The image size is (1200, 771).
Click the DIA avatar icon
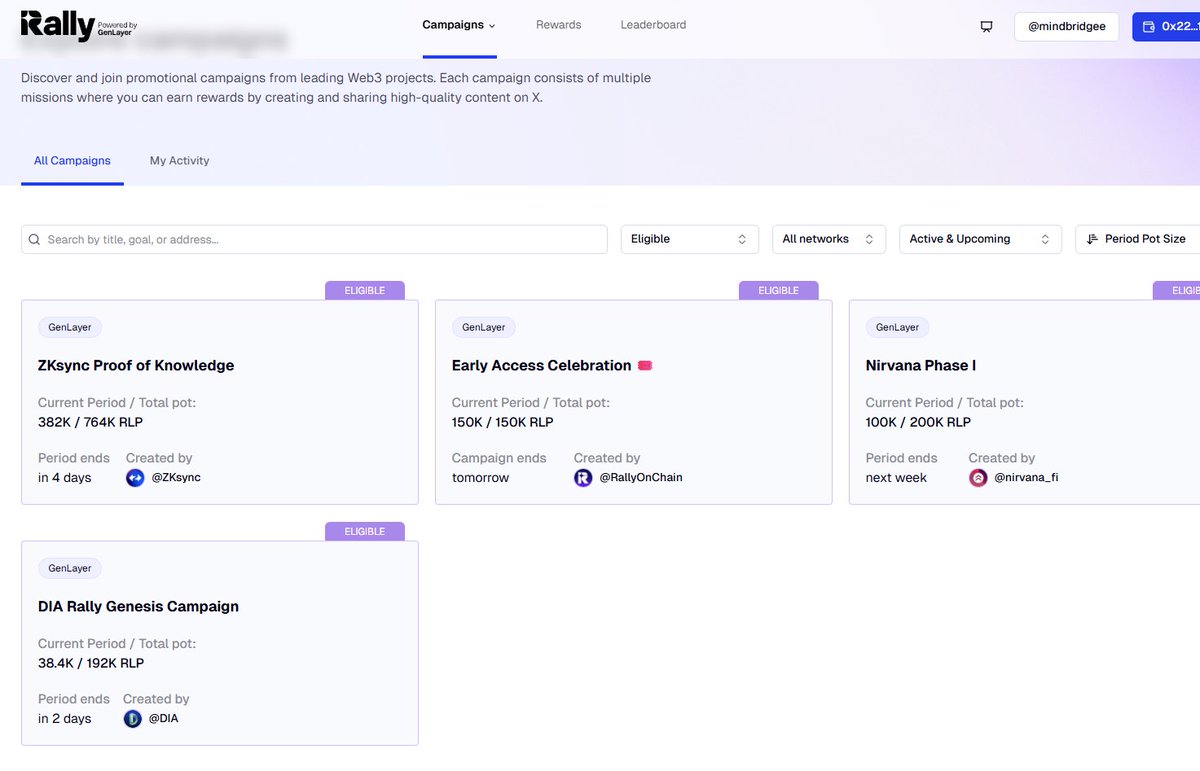pos(132,719)
